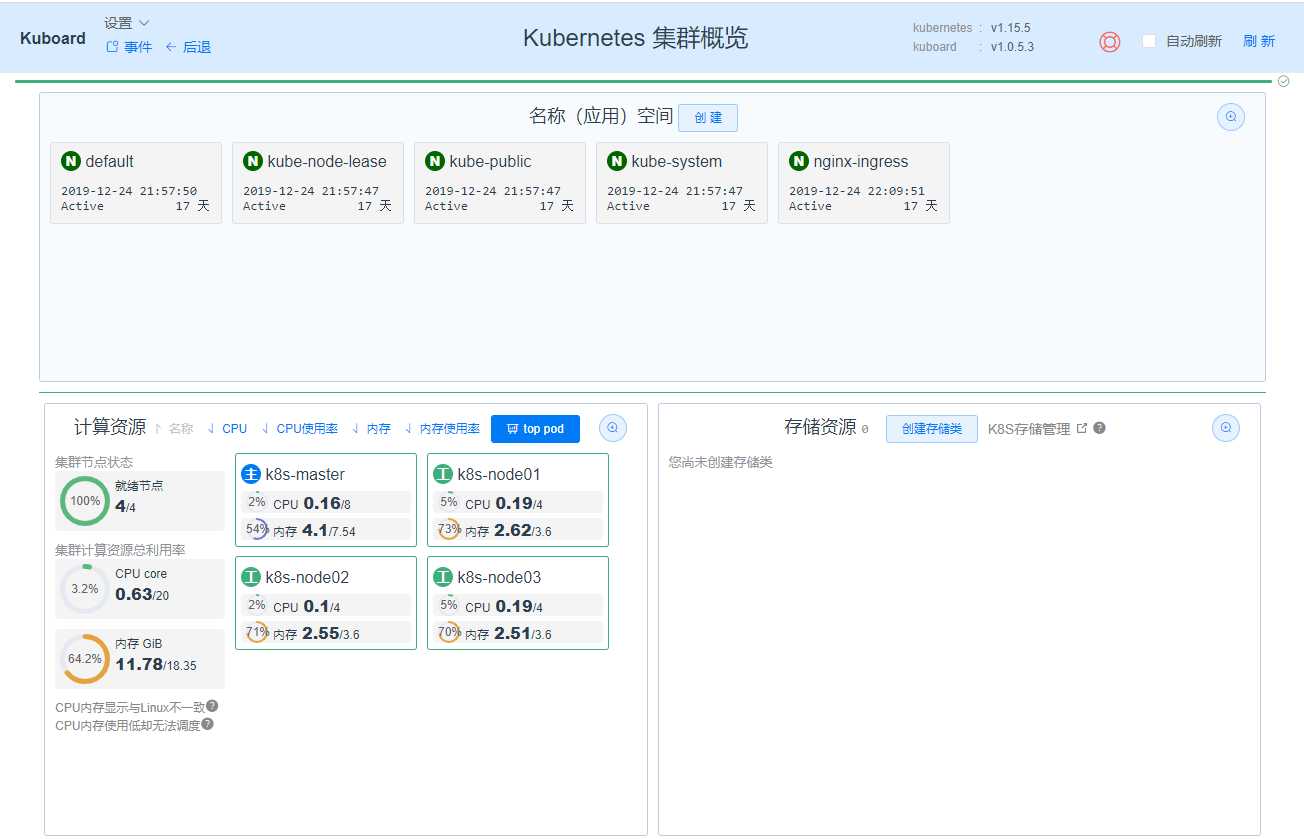
Task: Click the 64.2% memory usage gauge
Action: click(x=85, y=659)
